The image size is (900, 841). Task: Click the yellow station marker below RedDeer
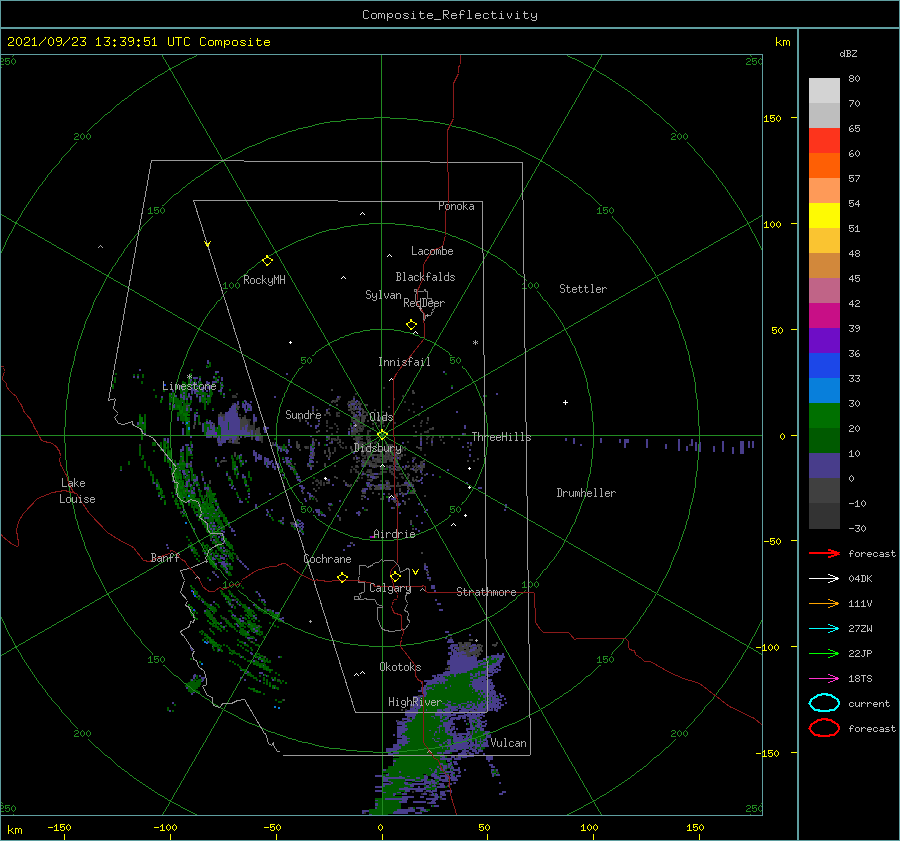412,325
